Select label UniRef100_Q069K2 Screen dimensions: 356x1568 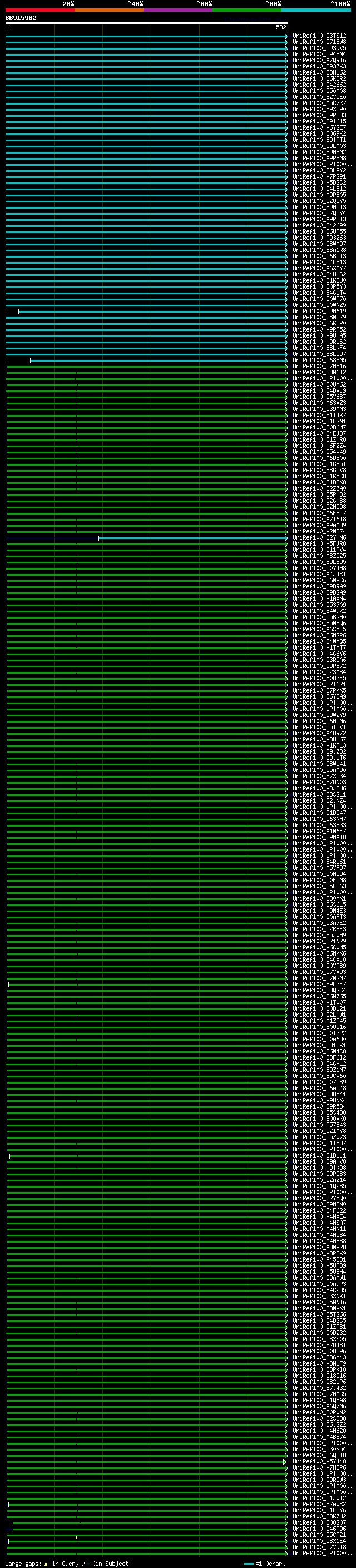[319, 133]
